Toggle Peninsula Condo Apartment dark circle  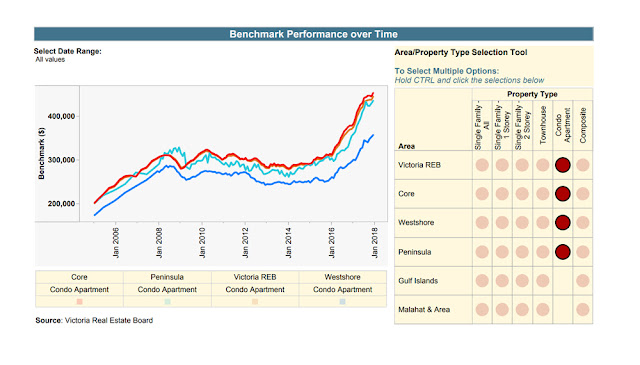[562, 251]
